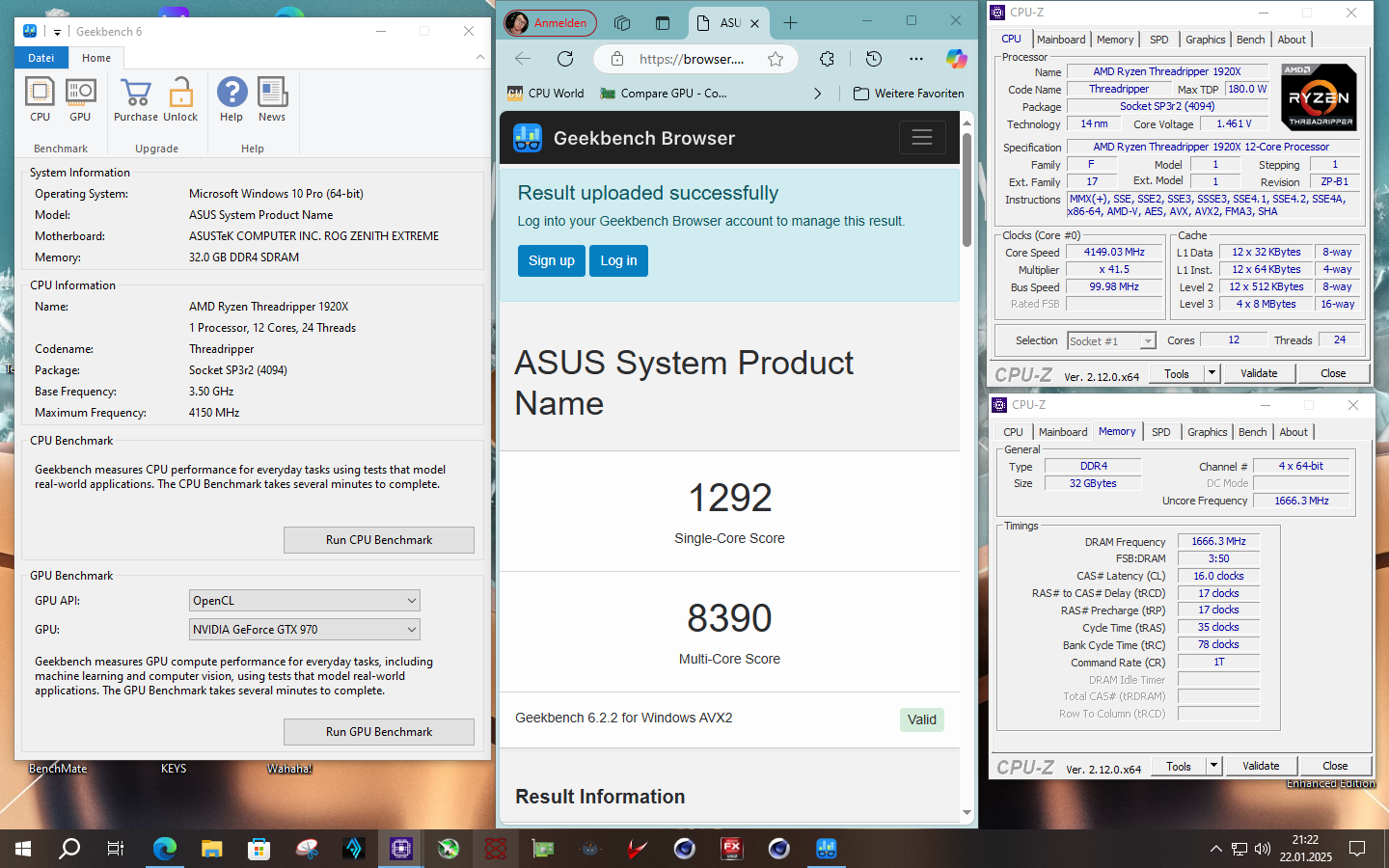
Task: Open Microsoft Store from taskbar
Action: point(259,849)
